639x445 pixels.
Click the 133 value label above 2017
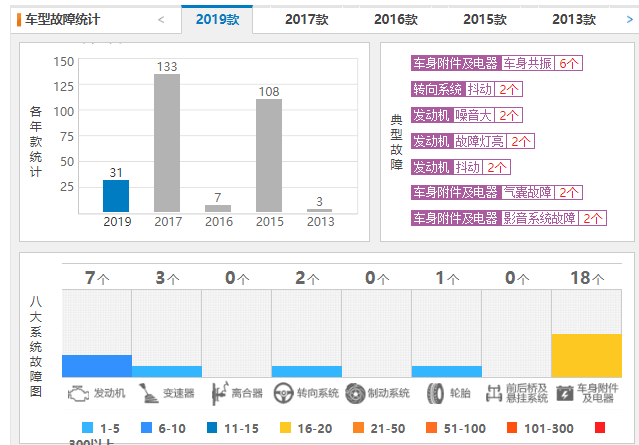coord(167,66)
